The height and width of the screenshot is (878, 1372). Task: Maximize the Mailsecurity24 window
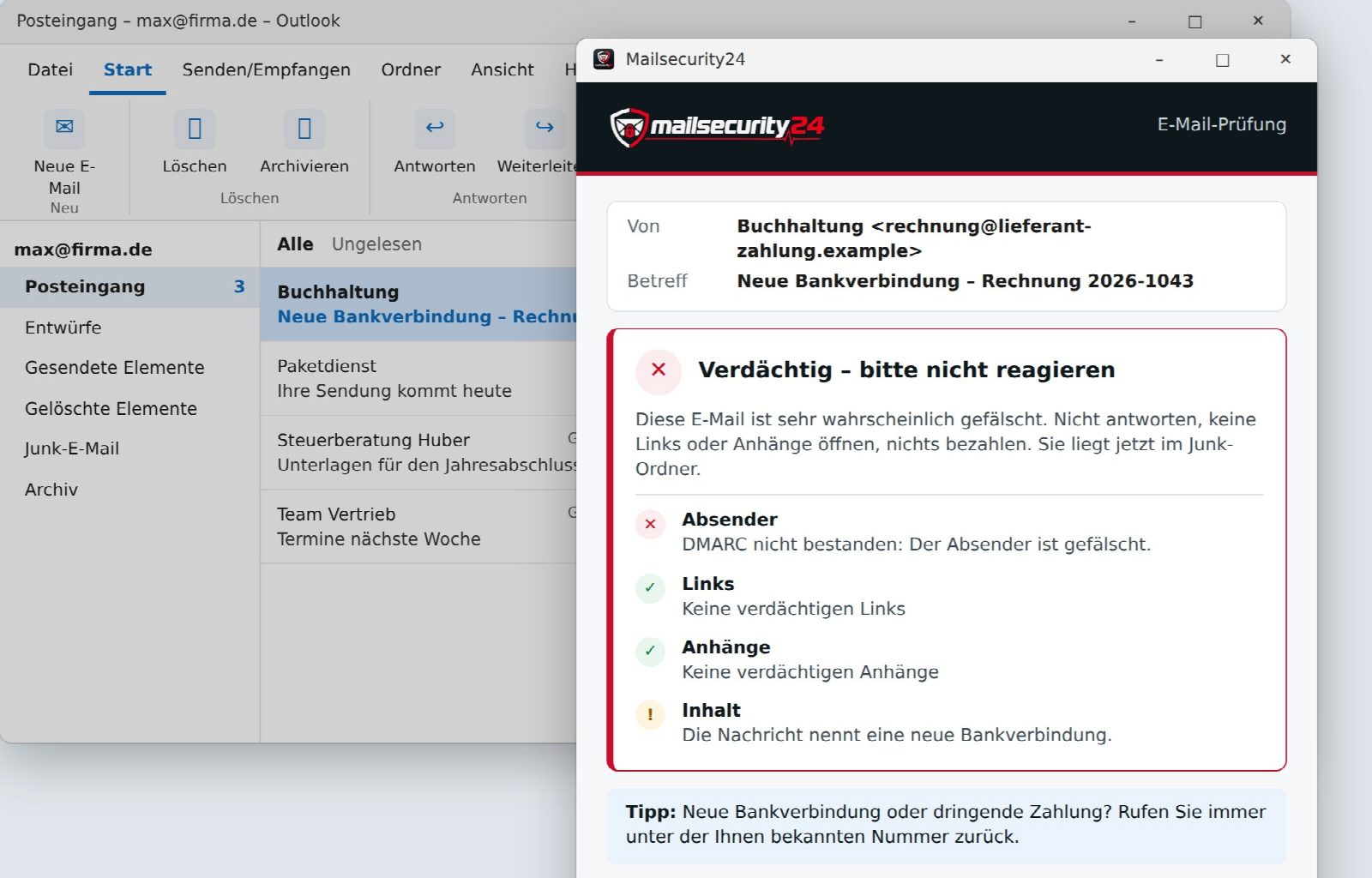1223,59
